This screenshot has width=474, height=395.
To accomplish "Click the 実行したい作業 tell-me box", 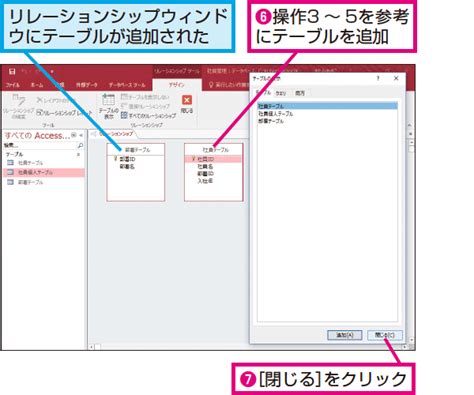I will pyautogui.click(x=228, y=85).
